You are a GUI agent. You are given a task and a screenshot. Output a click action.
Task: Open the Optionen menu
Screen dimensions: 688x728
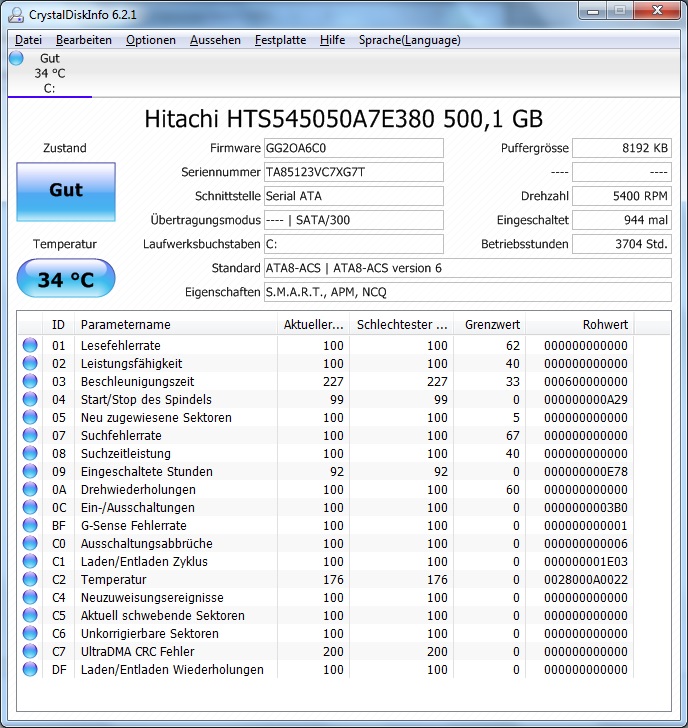pyautogui.click(x=151, y=40)
